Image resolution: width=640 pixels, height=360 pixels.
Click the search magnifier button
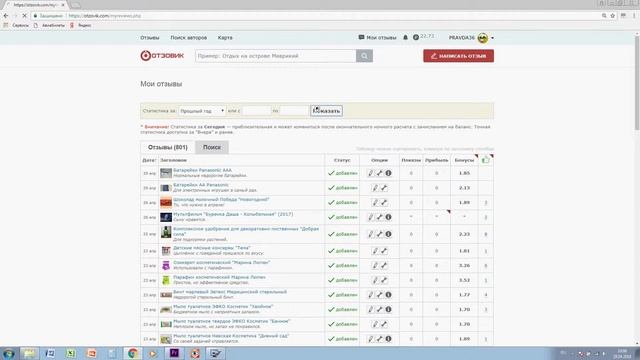coord(364,56)
